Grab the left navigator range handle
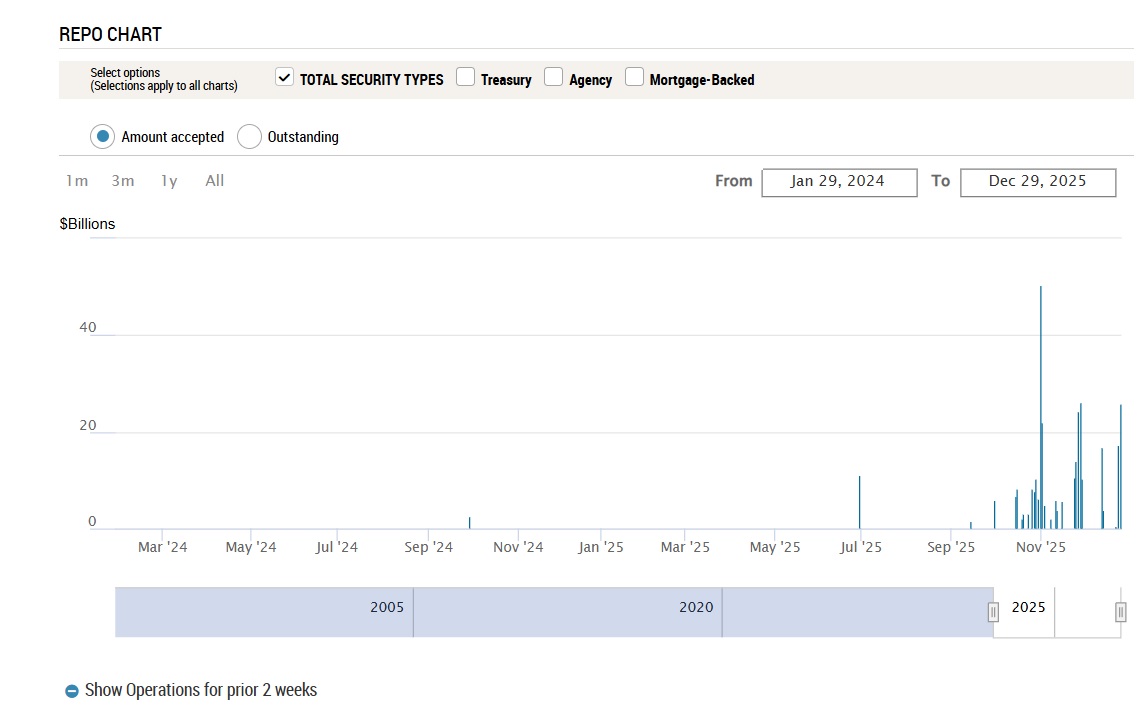1143x708 pixels. coord(993,612)
